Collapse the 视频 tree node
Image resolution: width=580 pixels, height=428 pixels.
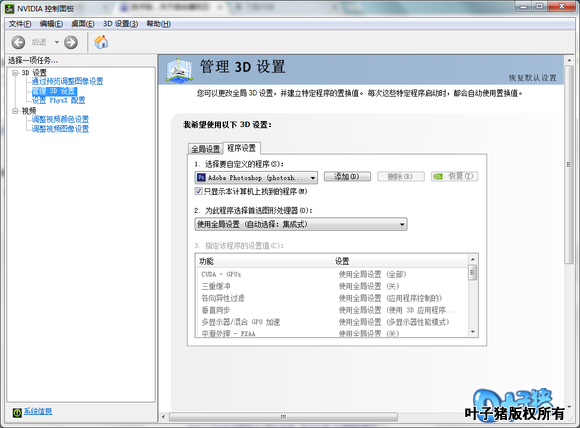coord(15,111)
